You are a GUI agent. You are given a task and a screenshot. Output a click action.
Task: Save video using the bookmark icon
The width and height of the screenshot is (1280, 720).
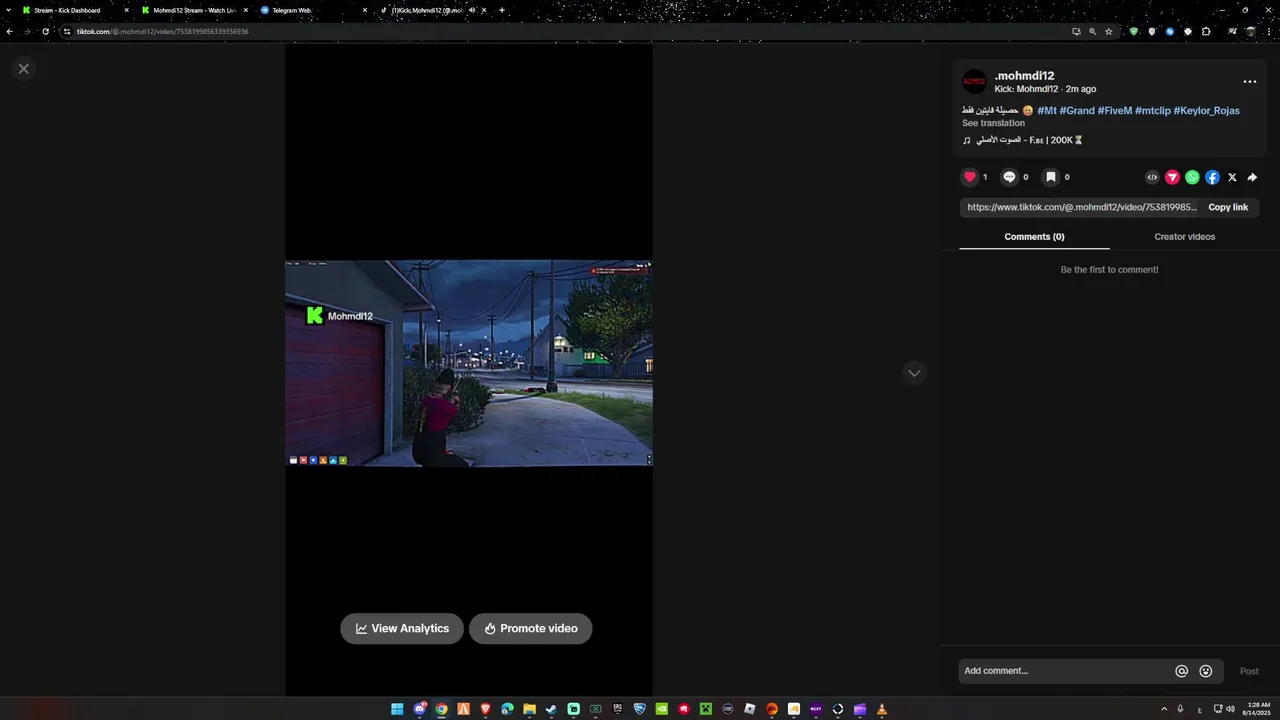[1050, 177]
